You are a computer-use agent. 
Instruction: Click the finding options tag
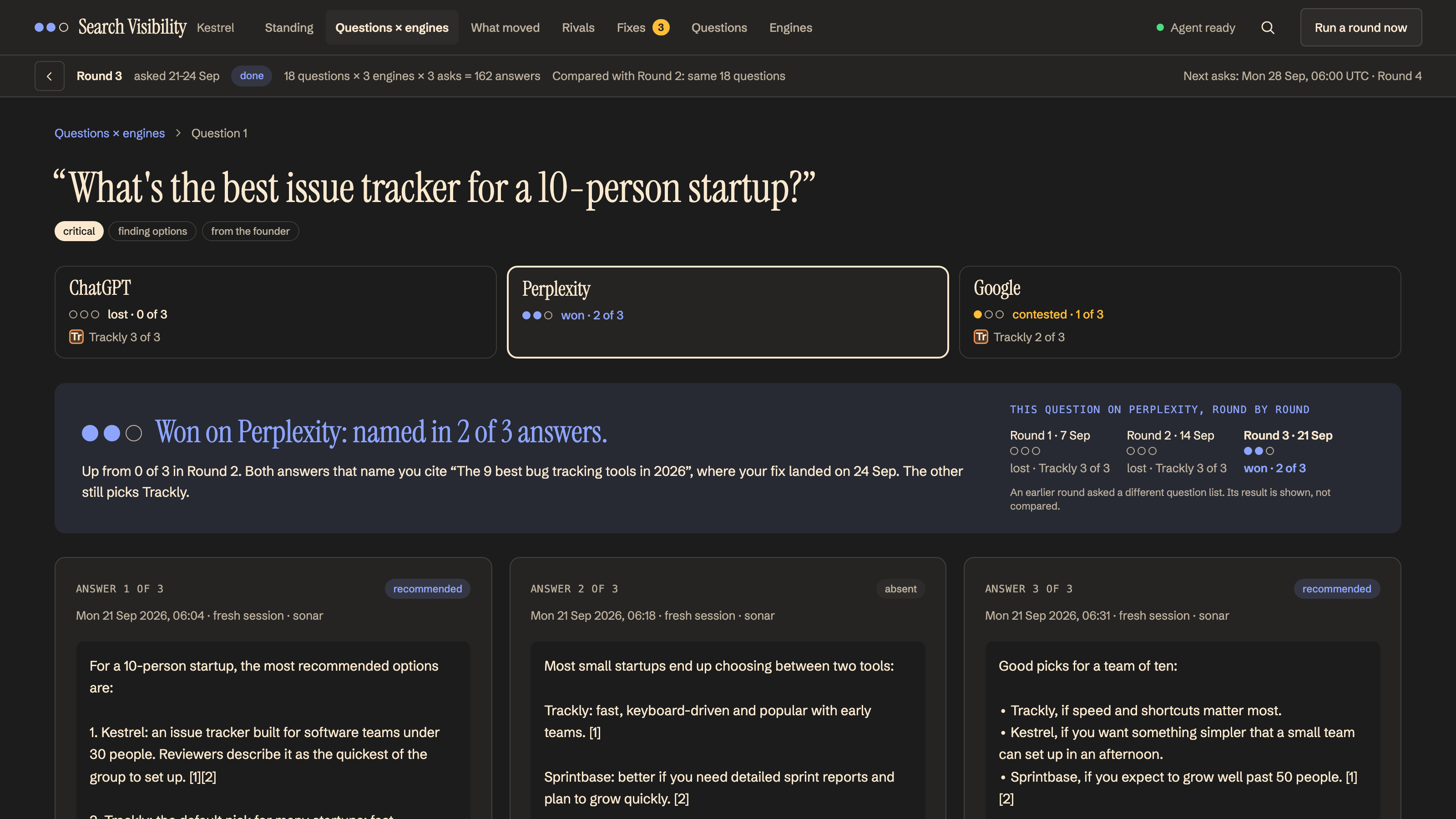152,231
